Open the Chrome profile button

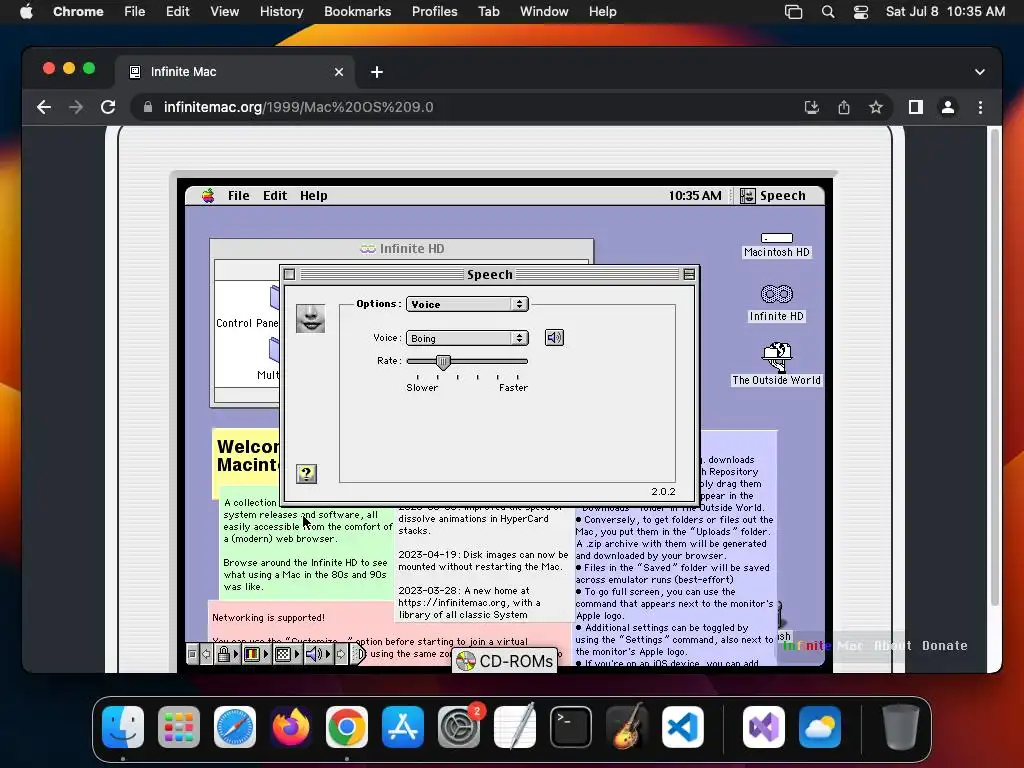(x=948, y=107)
